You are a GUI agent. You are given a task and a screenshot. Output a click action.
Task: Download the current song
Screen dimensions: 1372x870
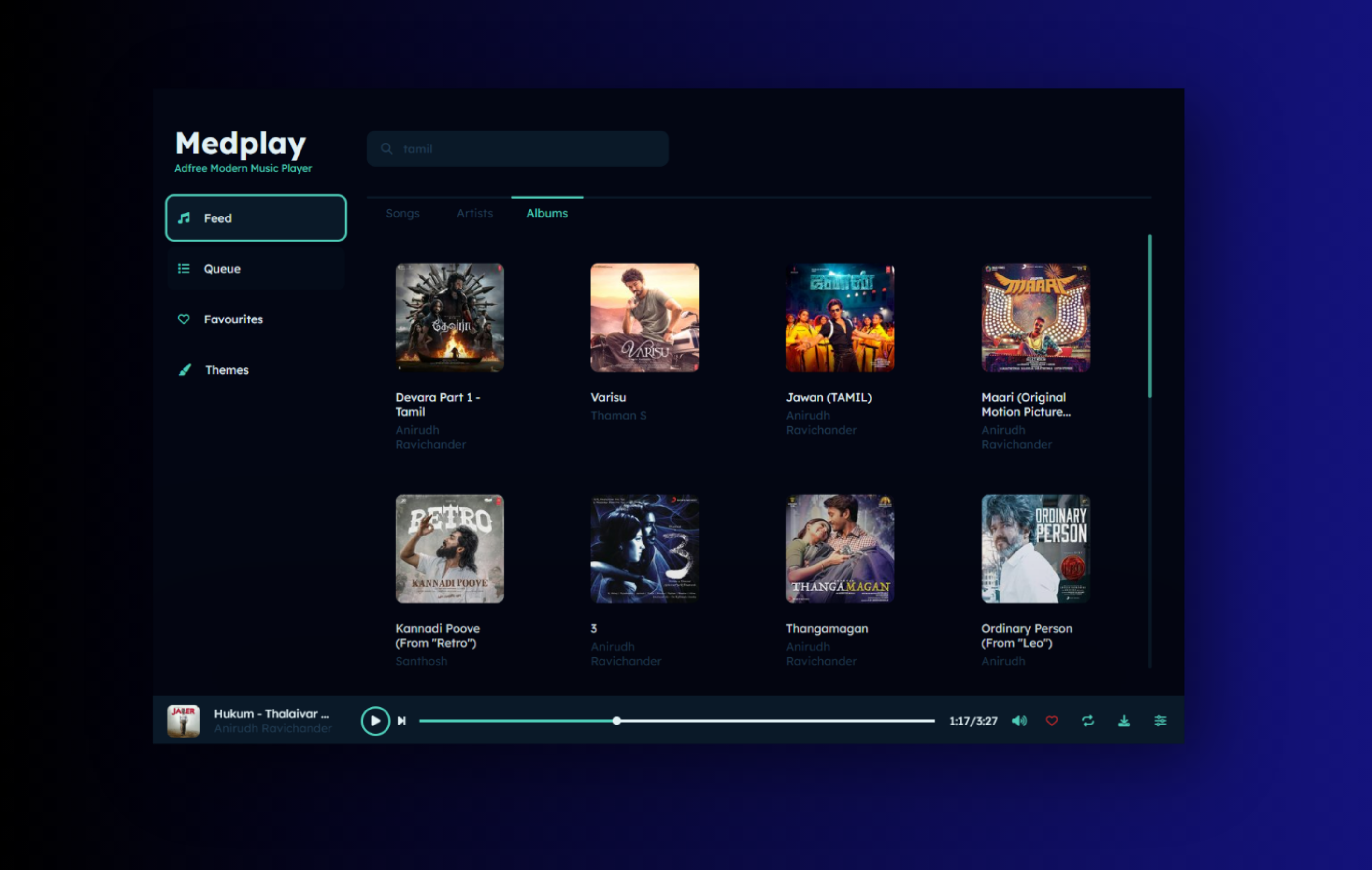[1124, 721]
